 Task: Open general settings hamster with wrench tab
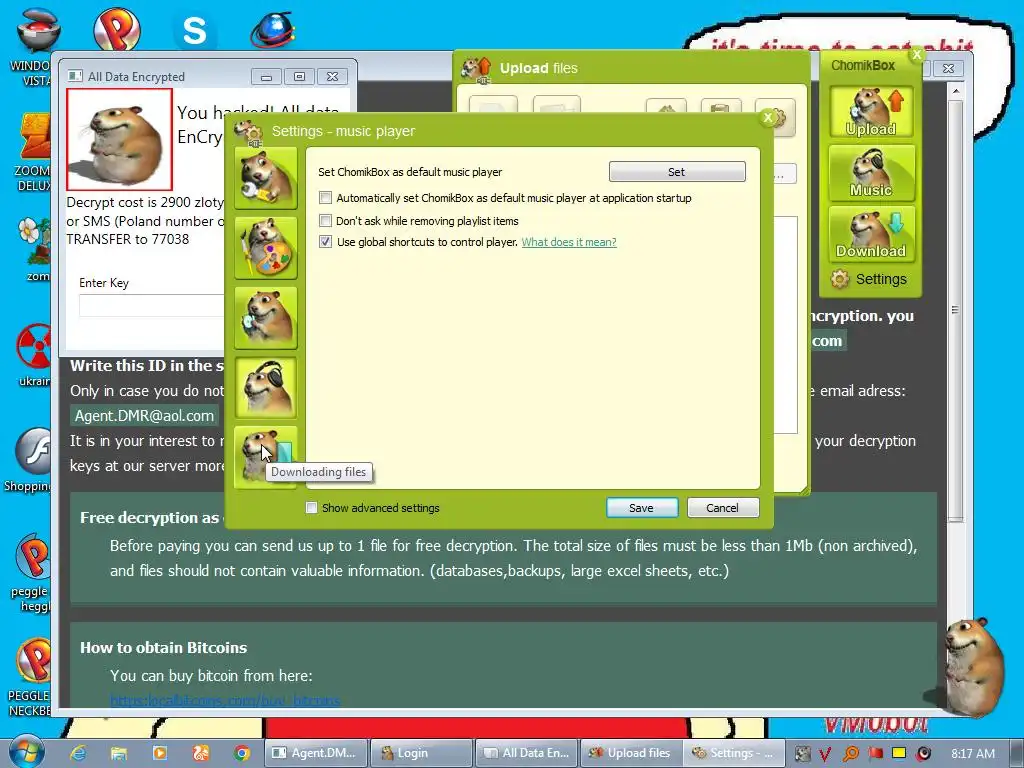click(x=266, y=178)
